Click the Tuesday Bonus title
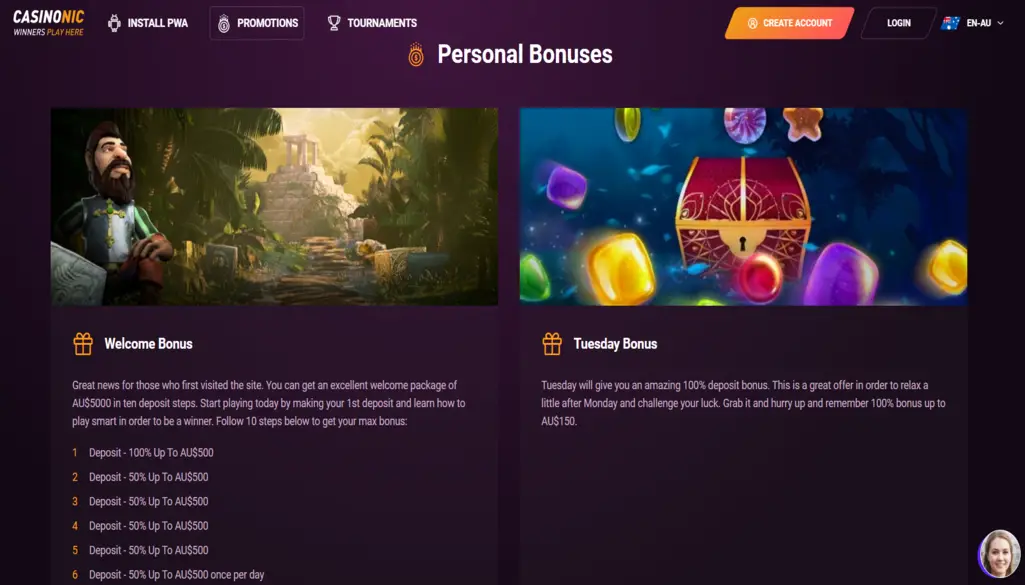 click(615, 344)
